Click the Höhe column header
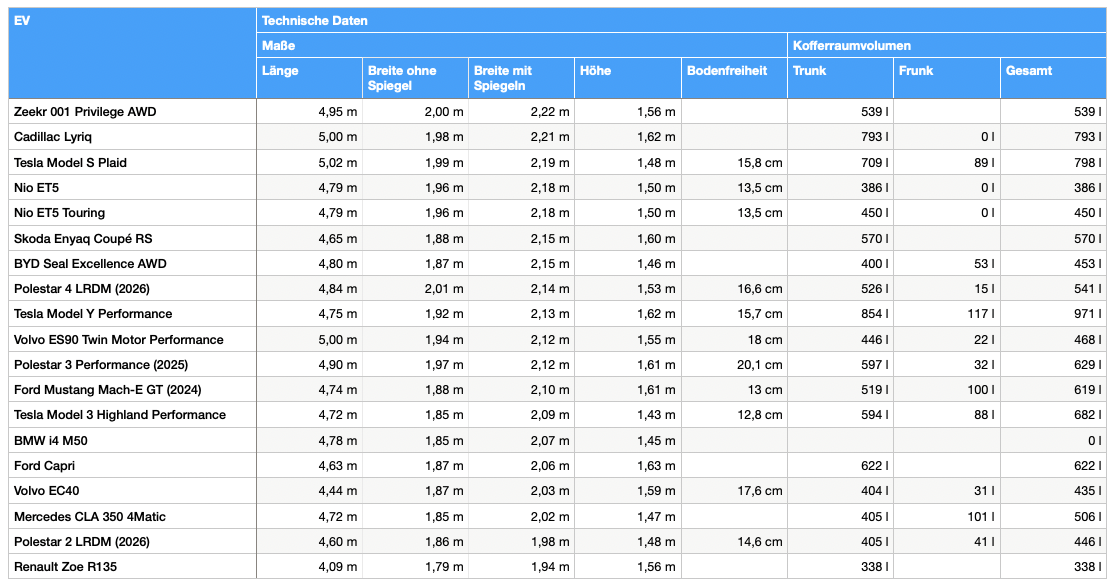 click(x=628, y=78)
